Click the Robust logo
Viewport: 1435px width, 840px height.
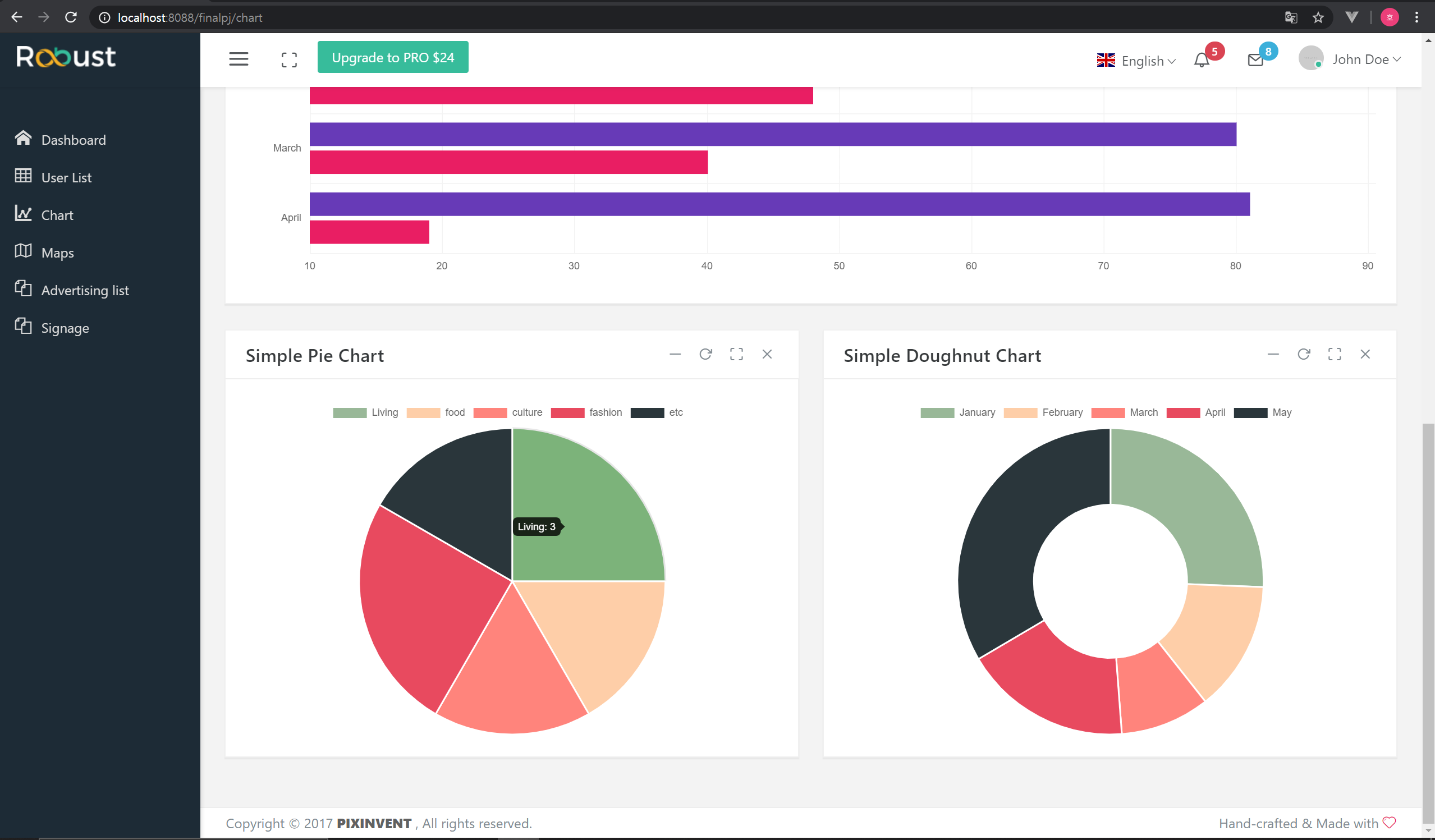coord(66,57)
